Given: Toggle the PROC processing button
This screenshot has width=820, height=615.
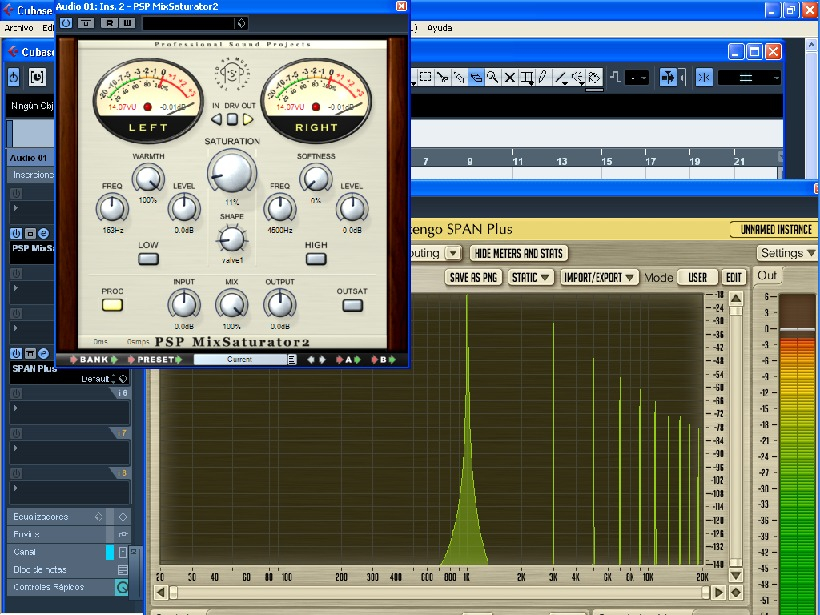Looking at the screenshot, I should click(112, 305).
